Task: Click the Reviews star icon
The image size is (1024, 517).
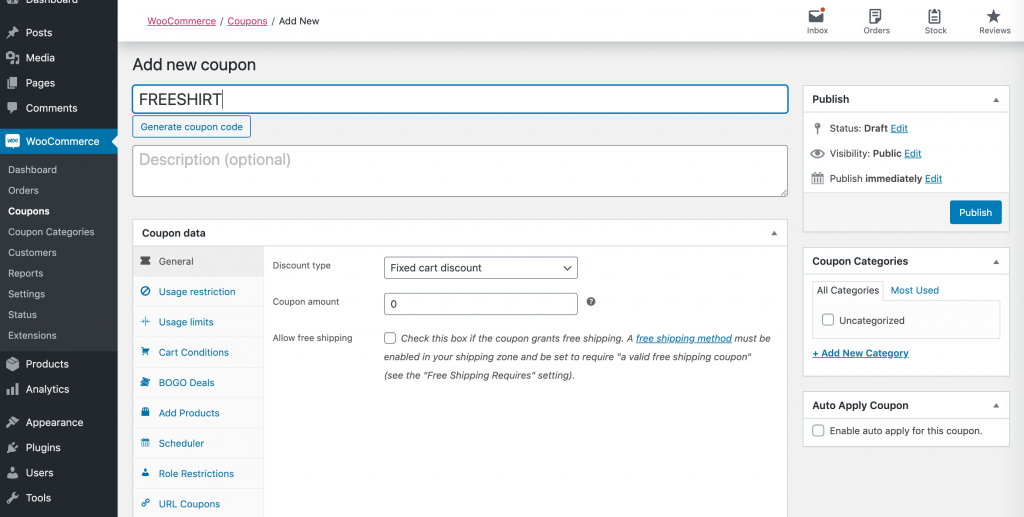Action: (994, 17)
